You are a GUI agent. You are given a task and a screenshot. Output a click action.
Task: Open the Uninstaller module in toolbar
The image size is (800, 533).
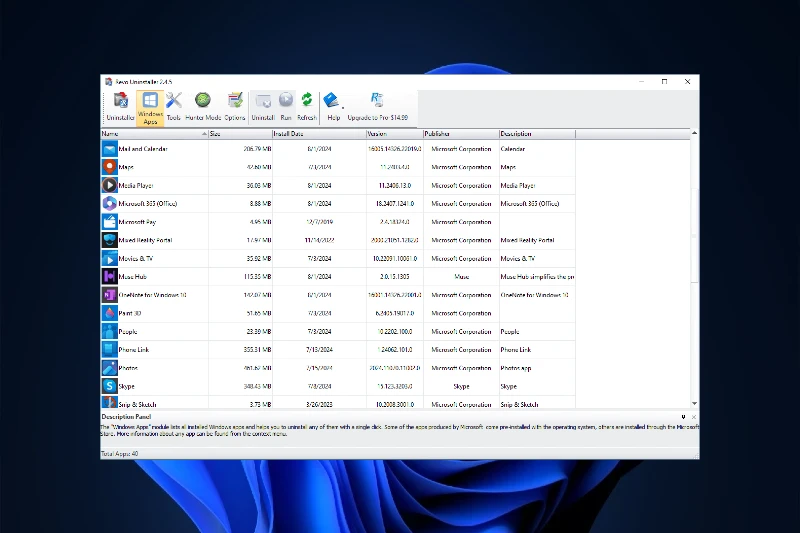(120, 108)
